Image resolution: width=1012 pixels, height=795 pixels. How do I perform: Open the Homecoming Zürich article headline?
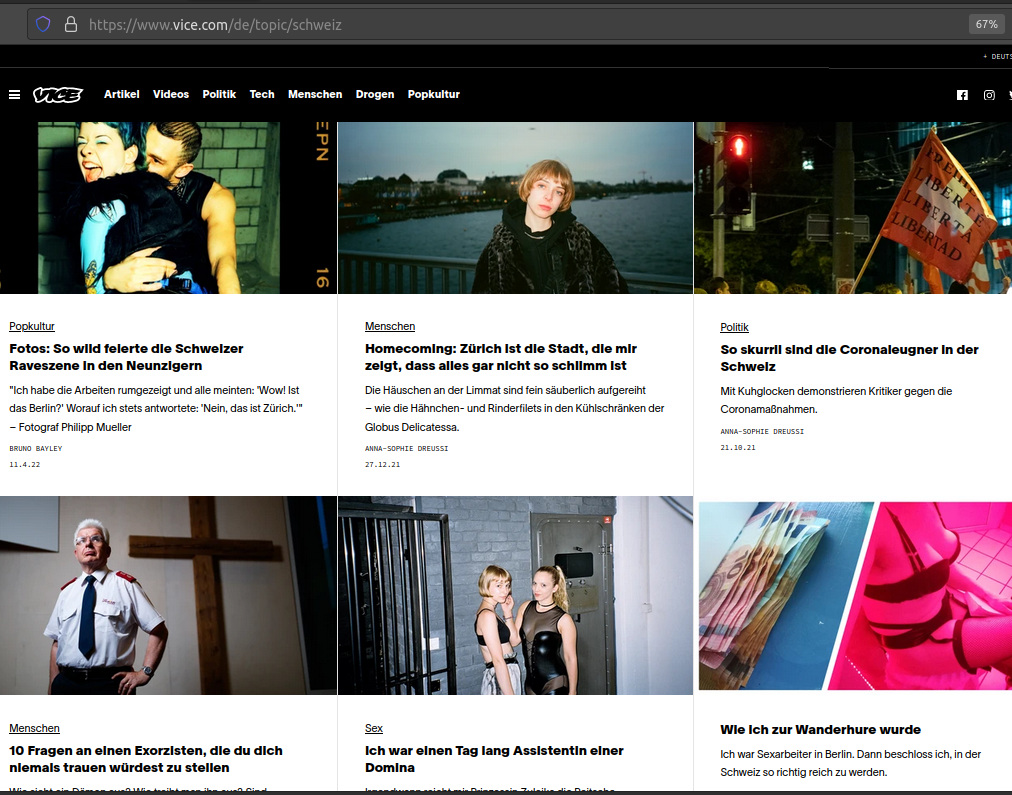(501, 357)
